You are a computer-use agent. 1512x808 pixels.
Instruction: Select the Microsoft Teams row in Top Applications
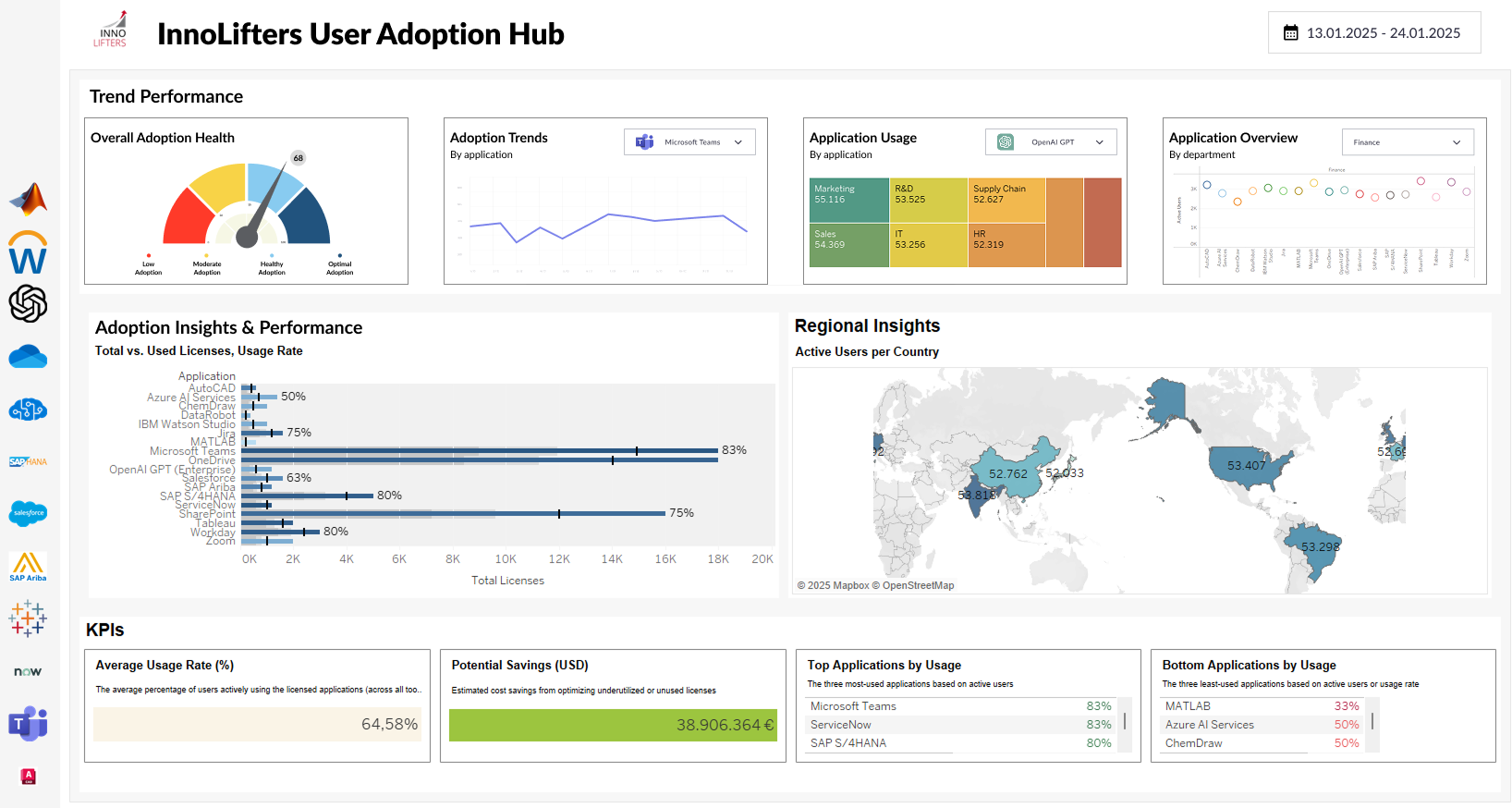pos(959,706)
